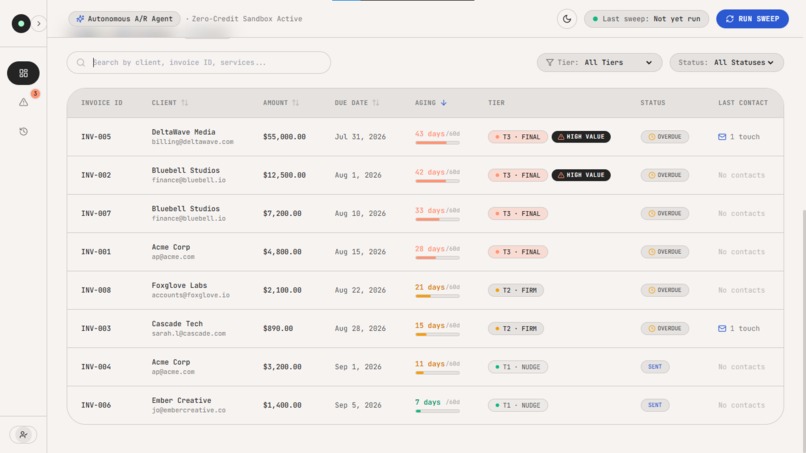Screen dimensions: 806x453
Task: Click the Sent status of INV-006
Action: (655, 405)
